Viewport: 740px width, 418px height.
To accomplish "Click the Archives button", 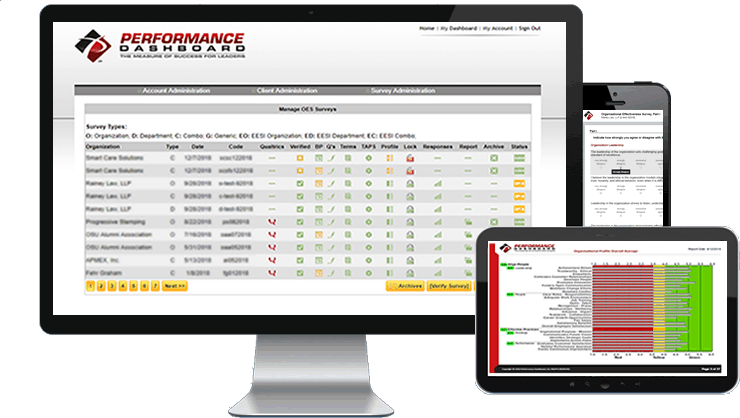I will [x=405, y=286].
